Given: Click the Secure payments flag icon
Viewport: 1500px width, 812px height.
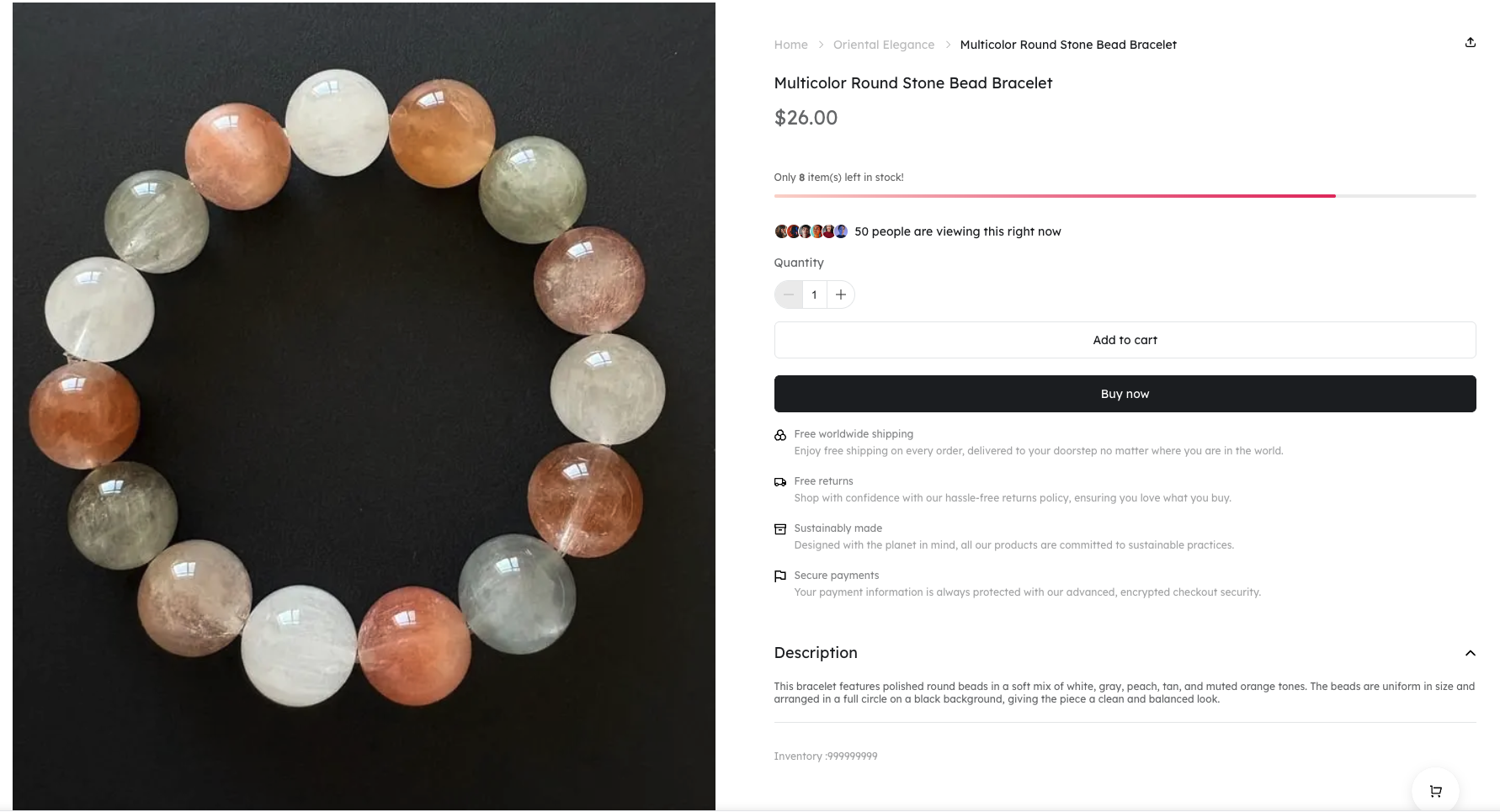Looking at the screenshot, I should click(780, 576).
